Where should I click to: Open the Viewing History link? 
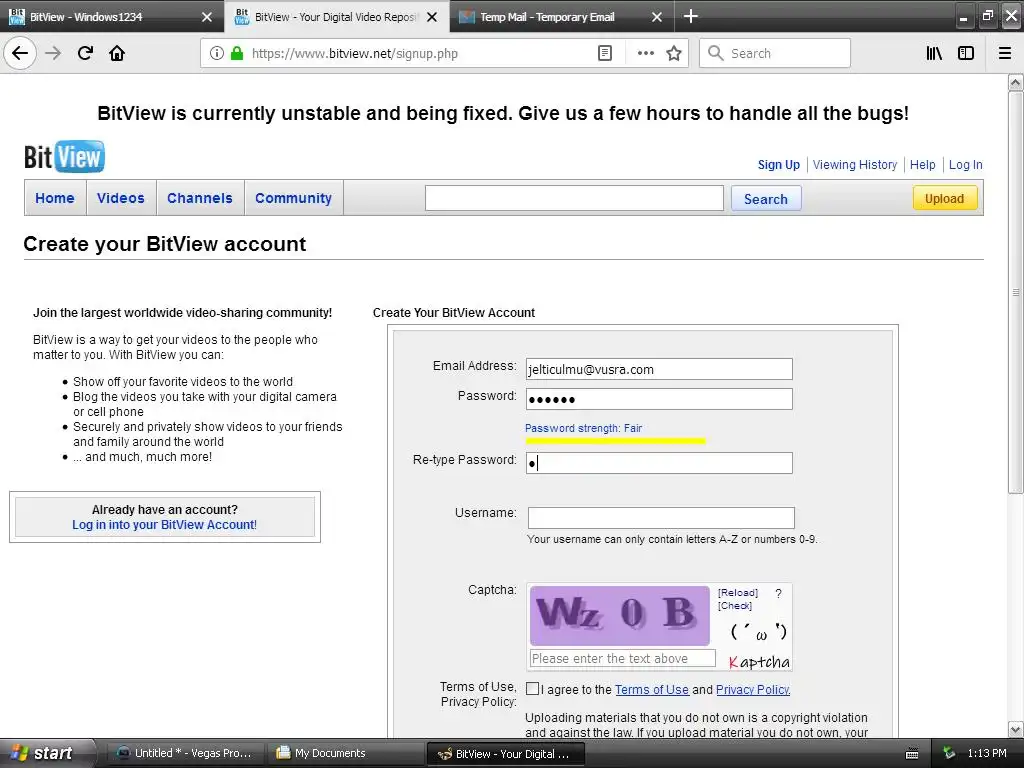[855, 165]
